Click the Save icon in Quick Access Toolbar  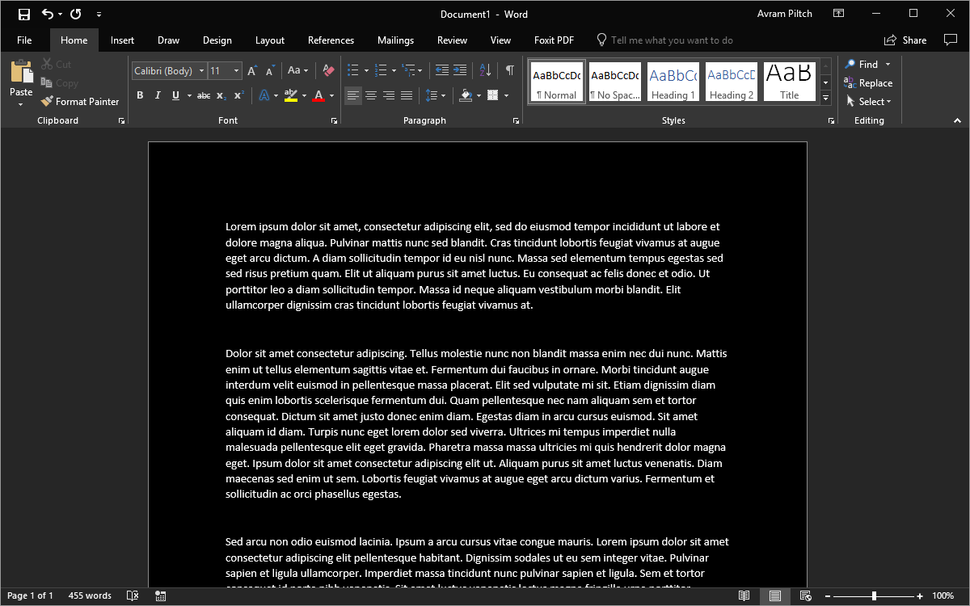24,14
